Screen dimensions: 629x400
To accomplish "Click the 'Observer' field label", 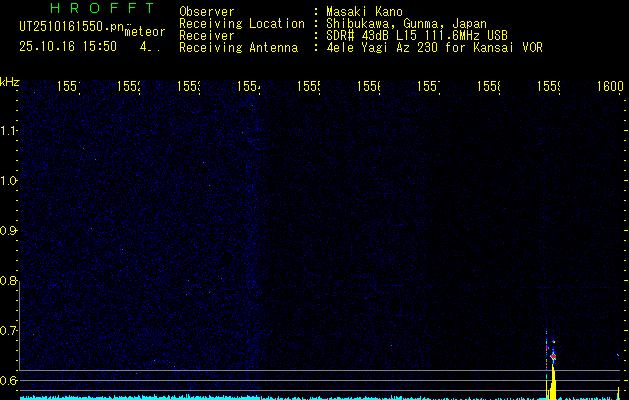I will (207, 12).
